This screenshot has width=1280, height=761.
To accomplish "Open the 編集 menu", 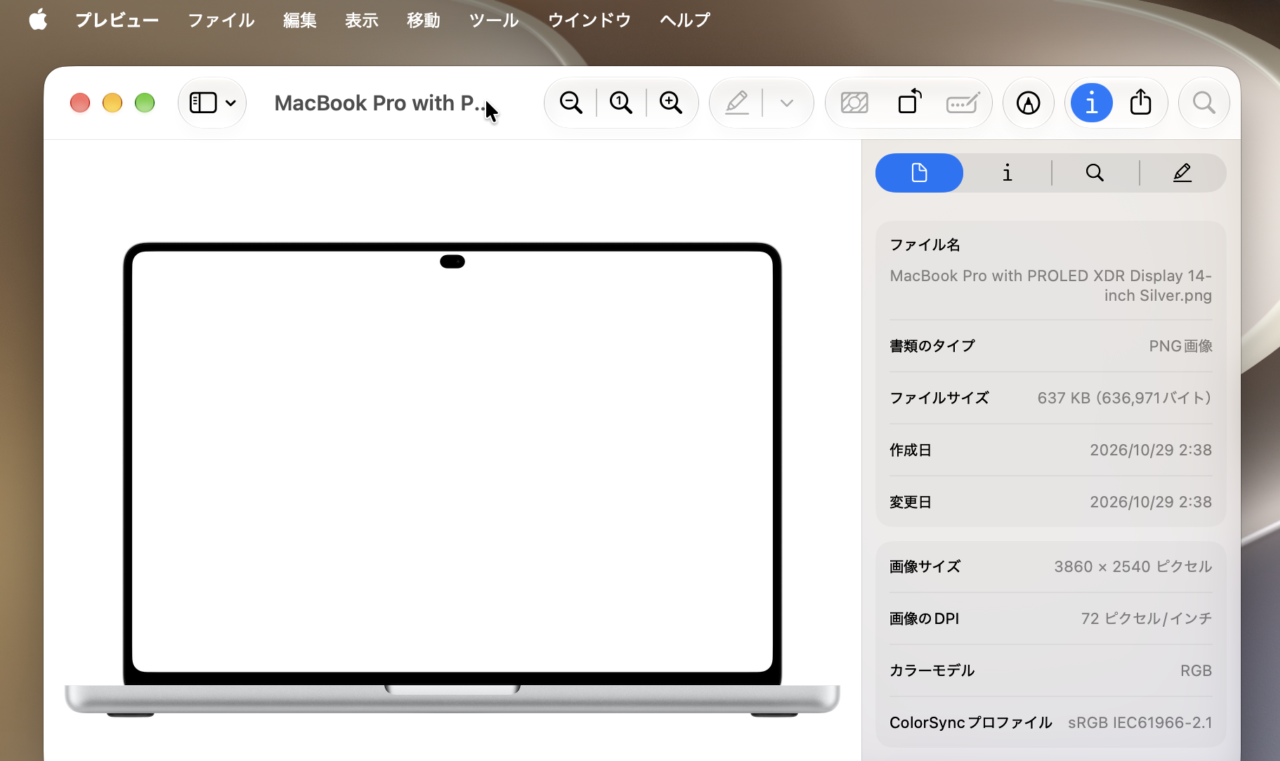I will (300, 20).
